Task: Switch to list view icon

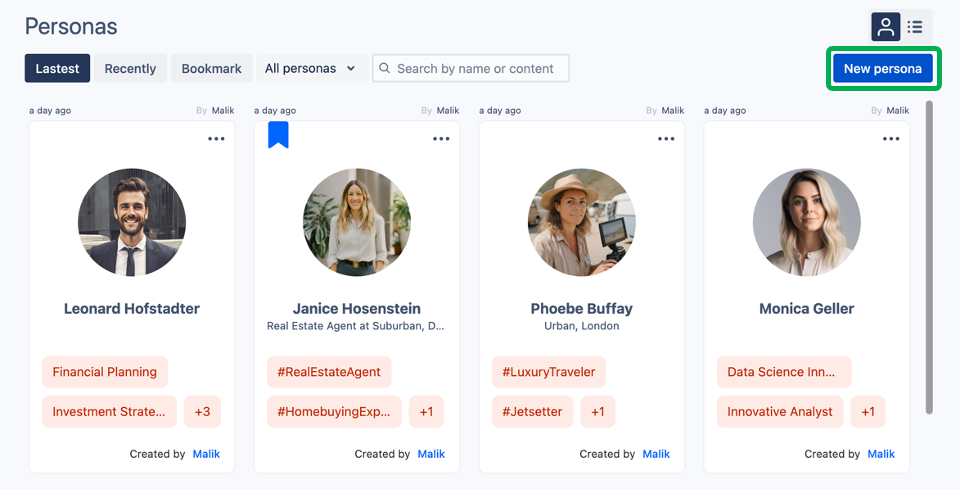Action: click(915, 27)
